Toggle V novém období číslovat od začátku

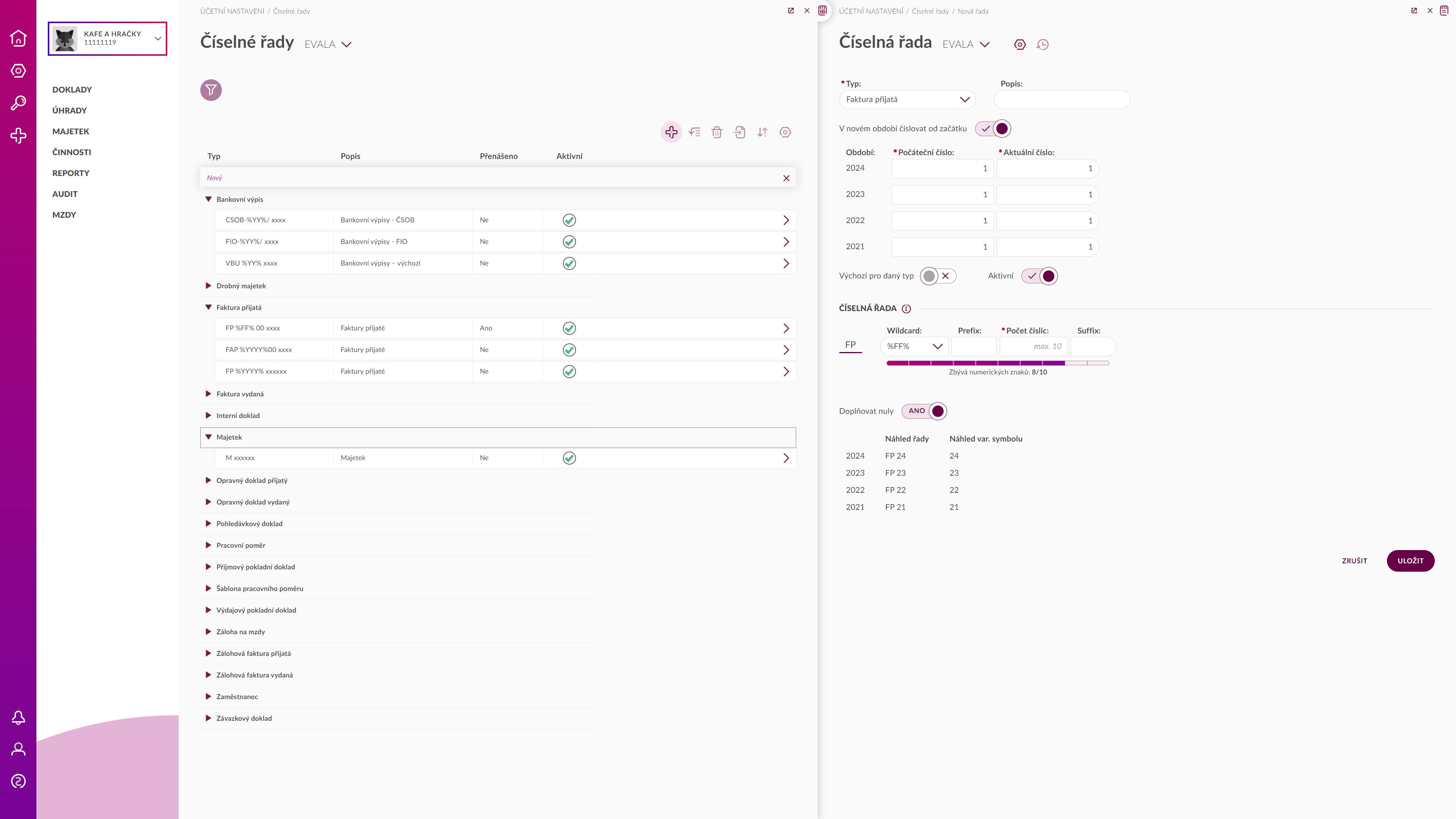pos(993,129)
